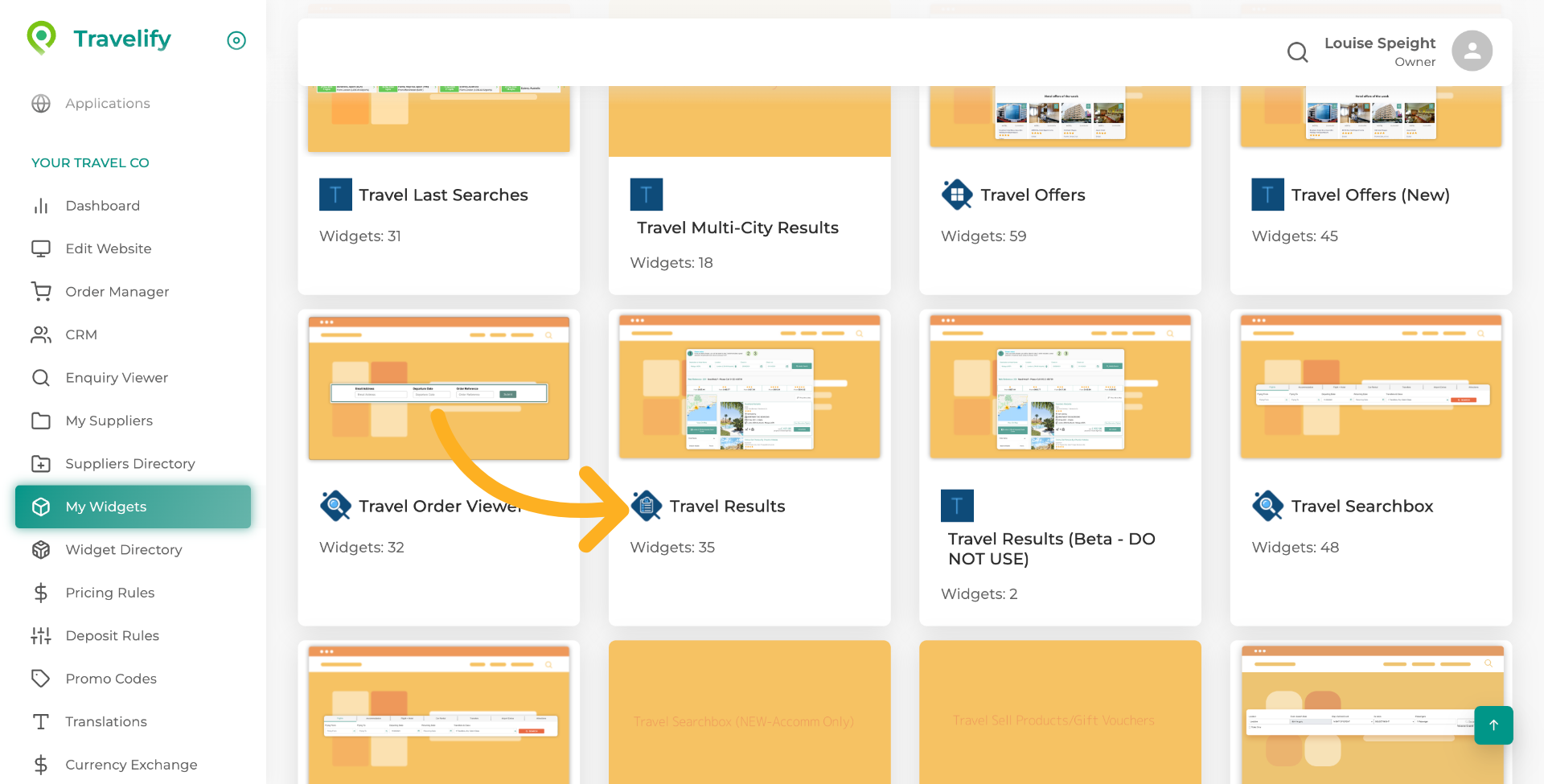Open the Travel Searchbox widget title
This screenshot has height=784, width=1544.
pos(1362,507)
